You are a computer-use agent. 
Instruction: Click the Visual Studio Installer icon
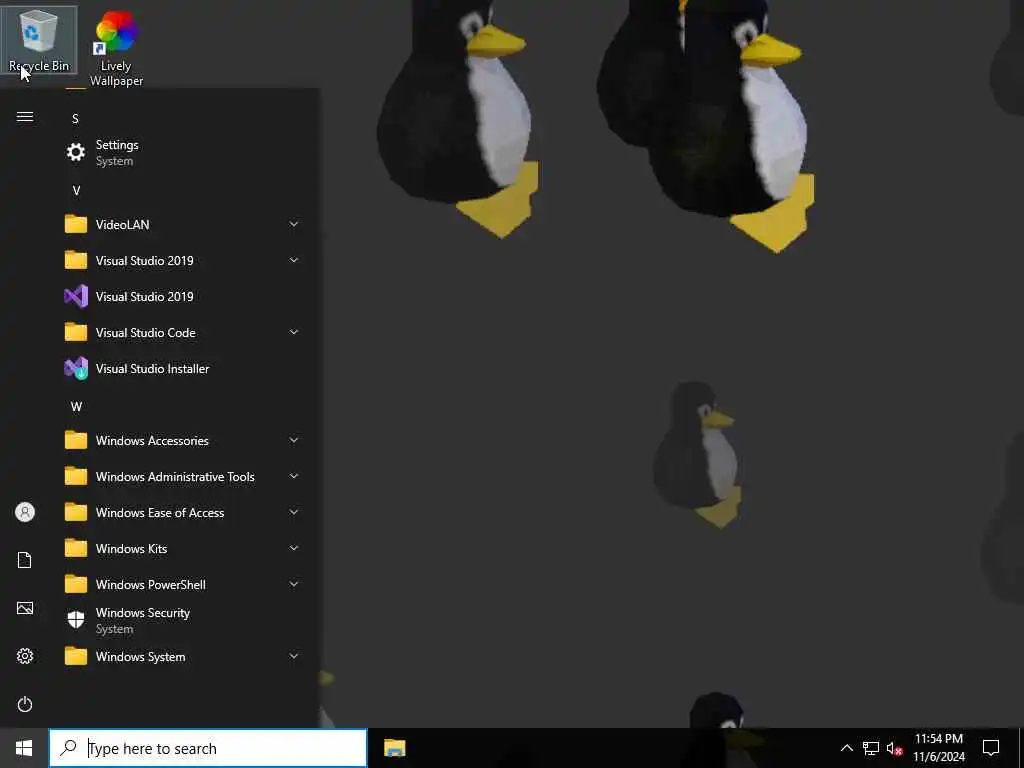click(x=76, y=368)
